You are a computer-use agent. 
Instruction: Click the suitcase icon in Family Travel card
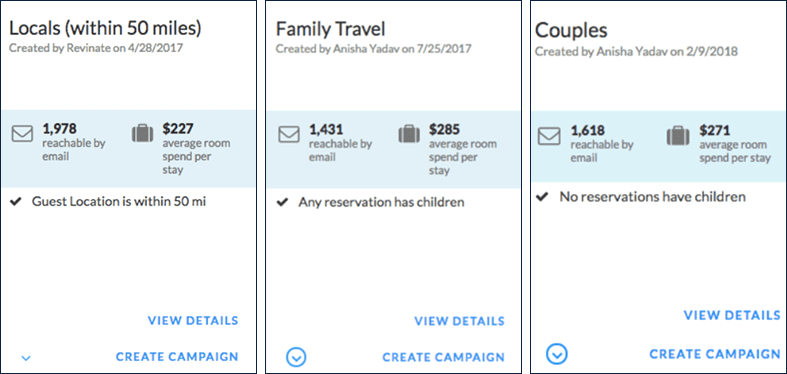(409, 134)
